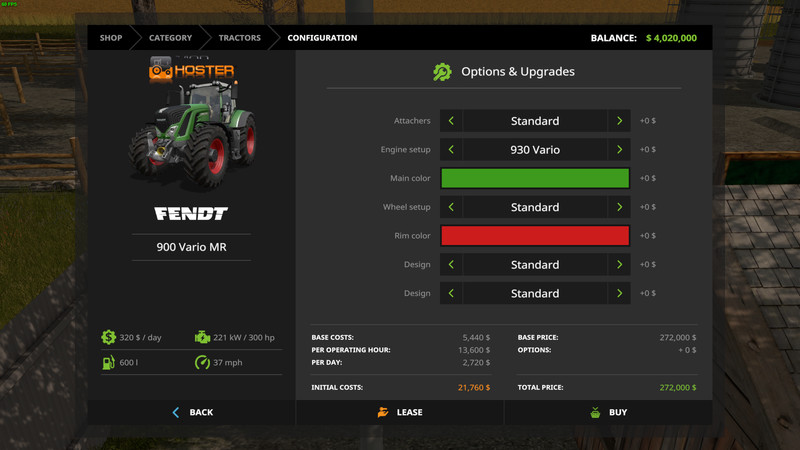Click the shopping basket Buy icon

594,412
